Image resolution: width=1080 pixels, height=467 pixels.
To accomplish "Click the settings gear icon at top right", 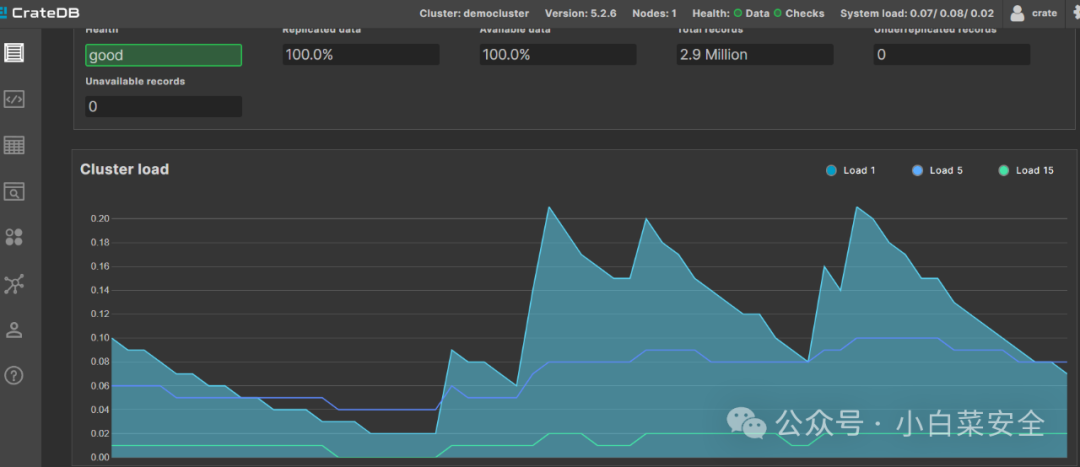I will click(x=1075, y=13).
